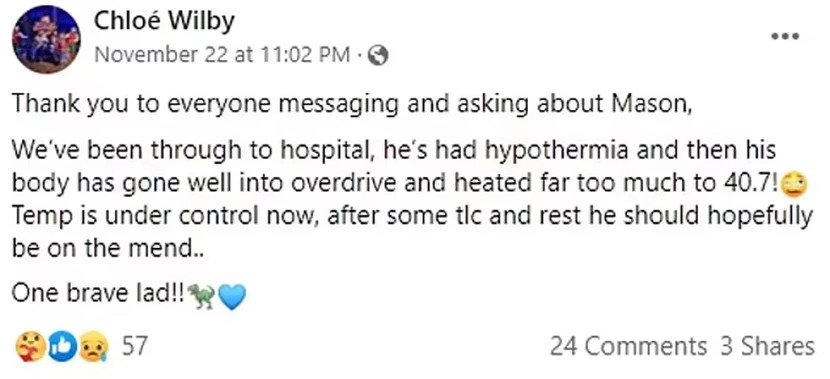
Task: Open the November 22 at 11:02 PM timestamp
Action: pyautogui.click(x=222, y=55)
